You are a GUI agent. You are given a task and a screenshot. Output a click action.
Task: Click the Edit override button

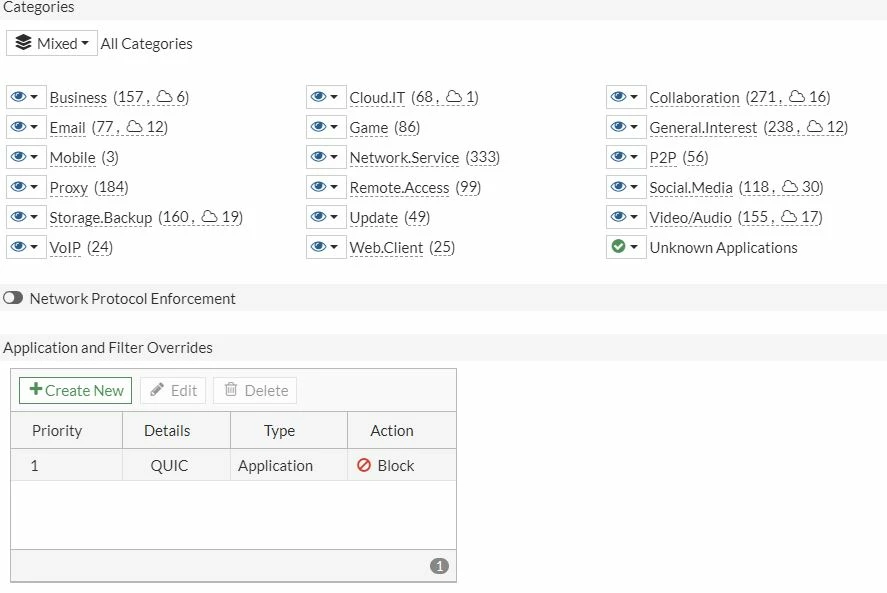173,390
